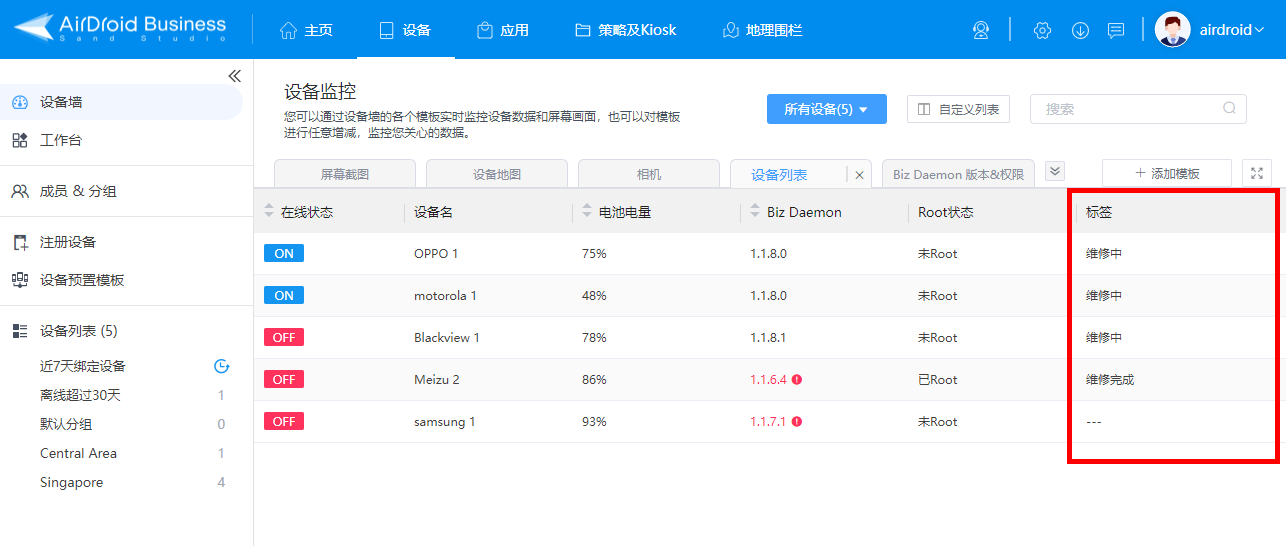Image resolution: width=1286 pixels, height=546 pixels.
Task: Select the 设备列表 tab
Action: point(780,174)
